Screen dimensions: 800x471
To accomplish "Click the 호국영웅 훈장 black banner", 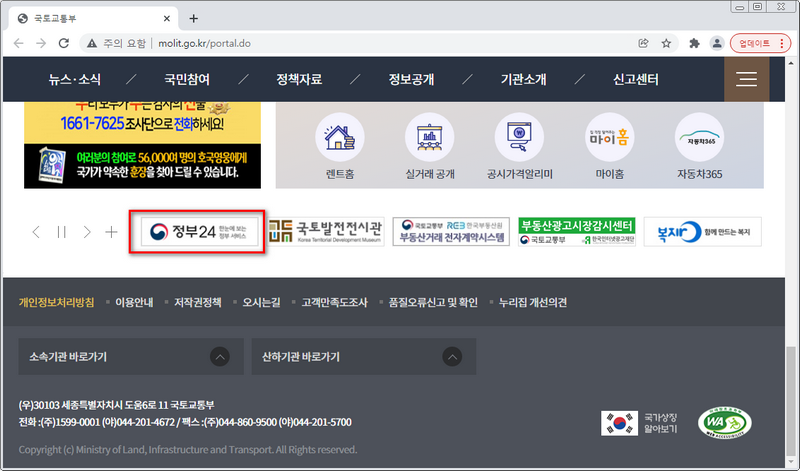I will (x=142, y=166).
